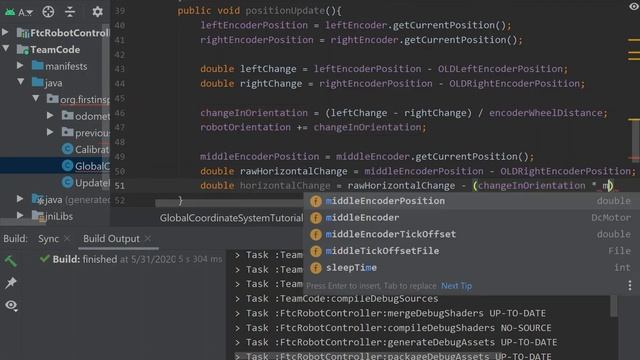The image size is (640, 360).
Task: Expand the manifests folder
Action: pyautogui.click(x=20, y=65)
